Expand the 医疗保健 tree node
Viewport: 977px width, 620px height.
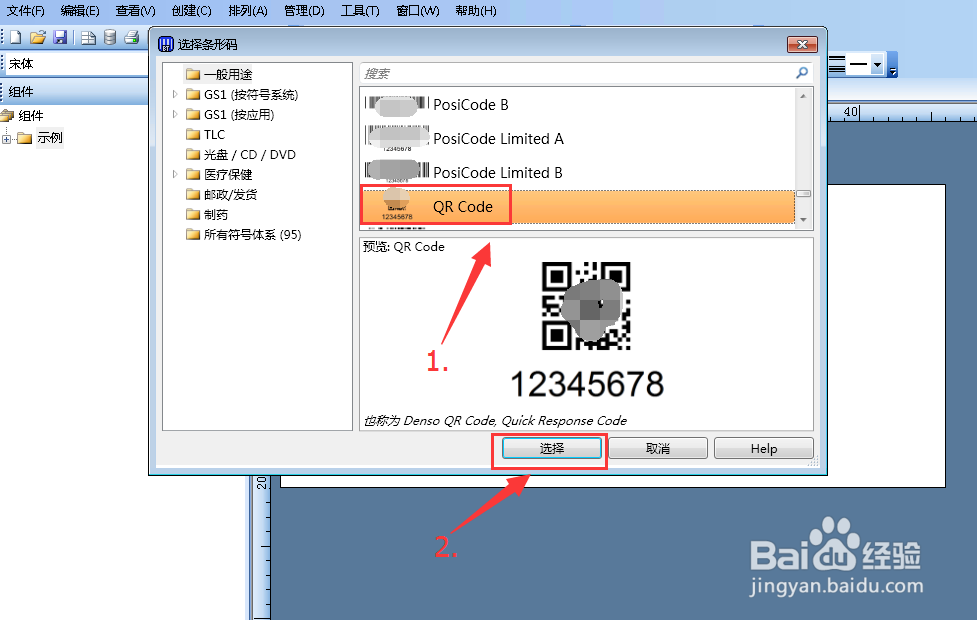pyautogui.click(x=175, y=174)
